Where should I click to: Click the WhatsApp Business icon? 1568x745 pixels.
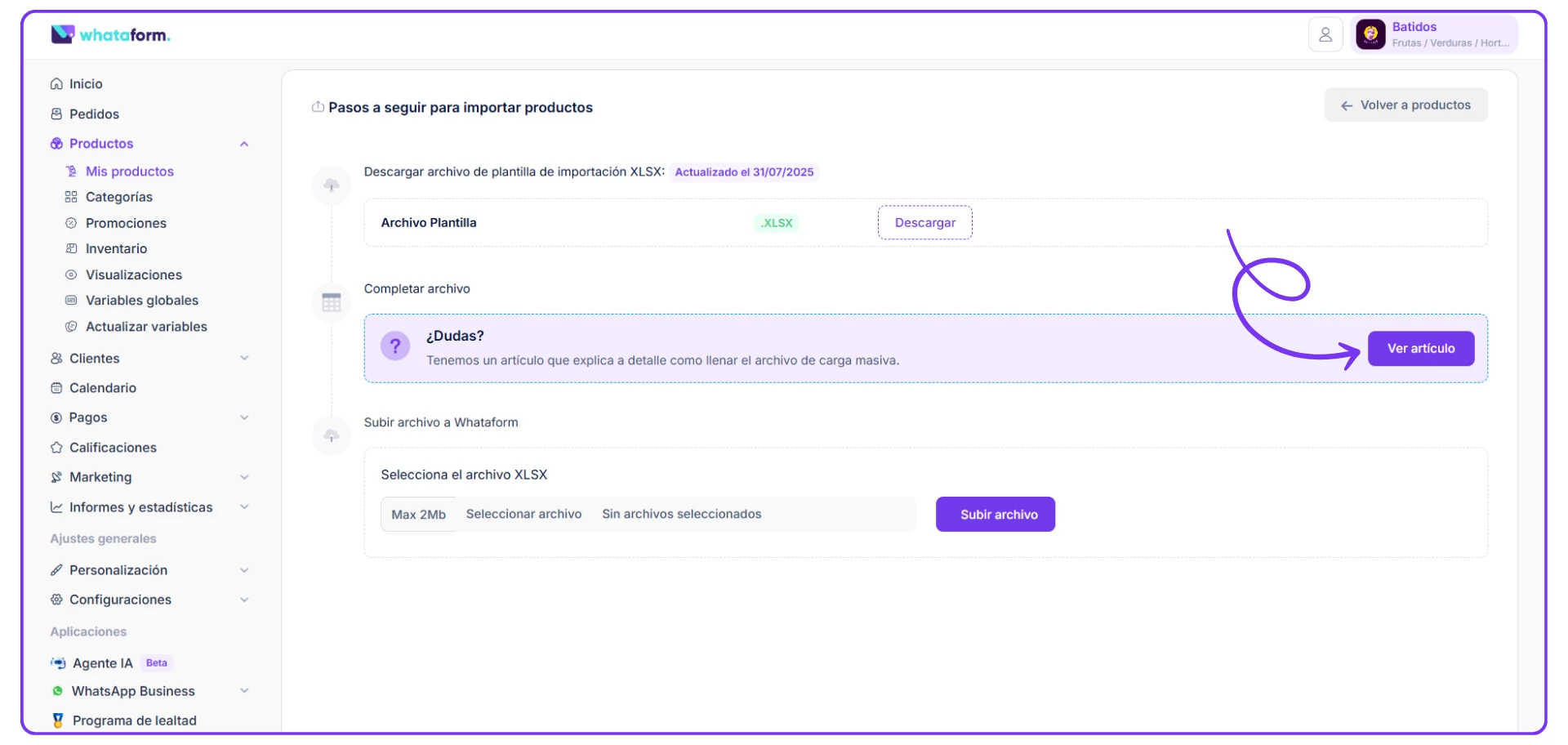tap(57, 691)
